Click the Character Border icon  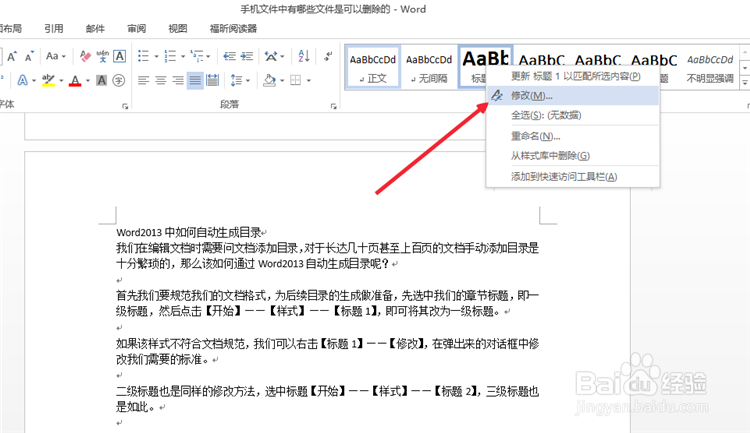coord(120,56)
